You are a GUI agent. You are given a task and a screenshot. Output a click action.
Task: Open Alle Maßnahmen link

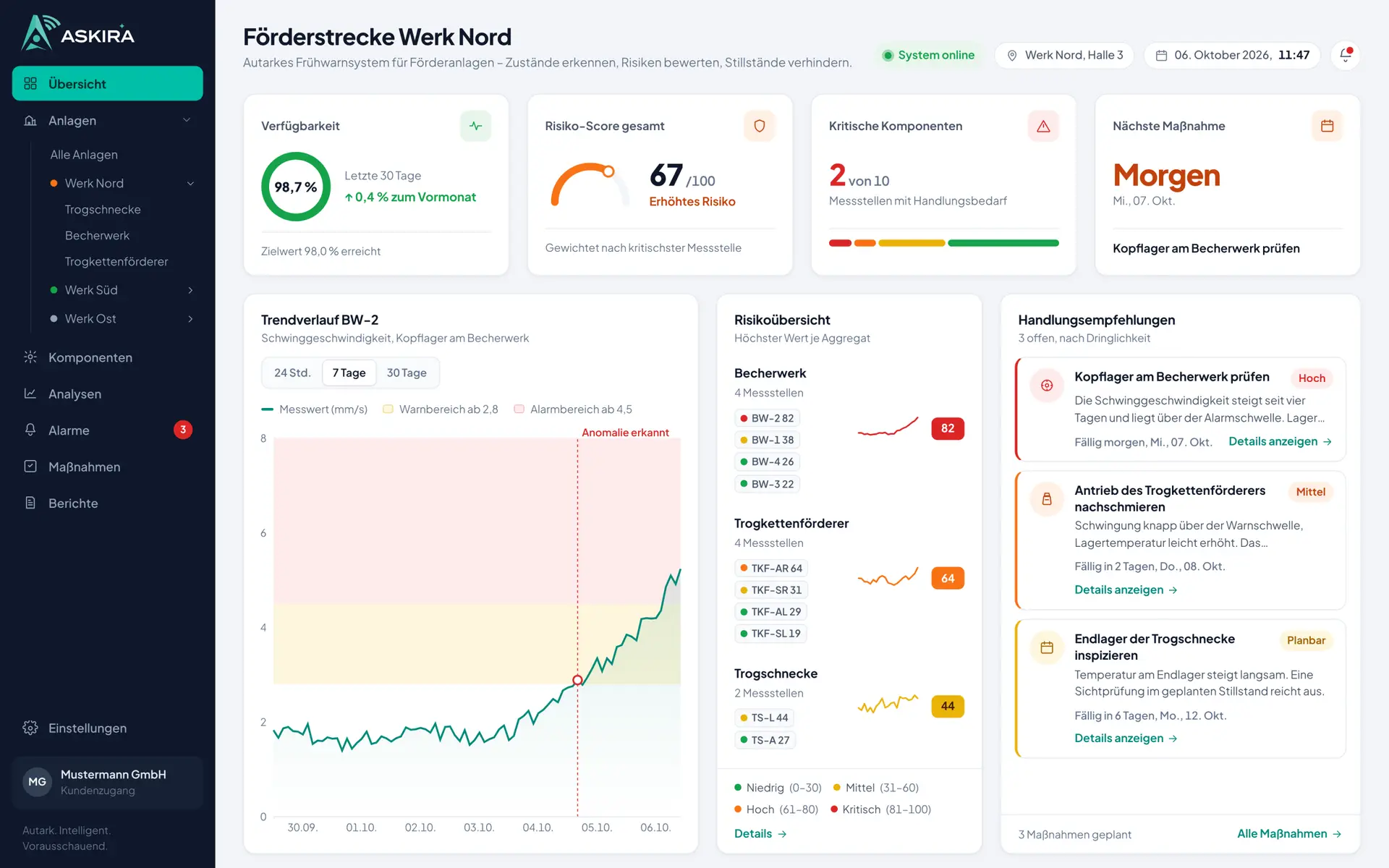pyautogui.click(x=1289, y=833)
